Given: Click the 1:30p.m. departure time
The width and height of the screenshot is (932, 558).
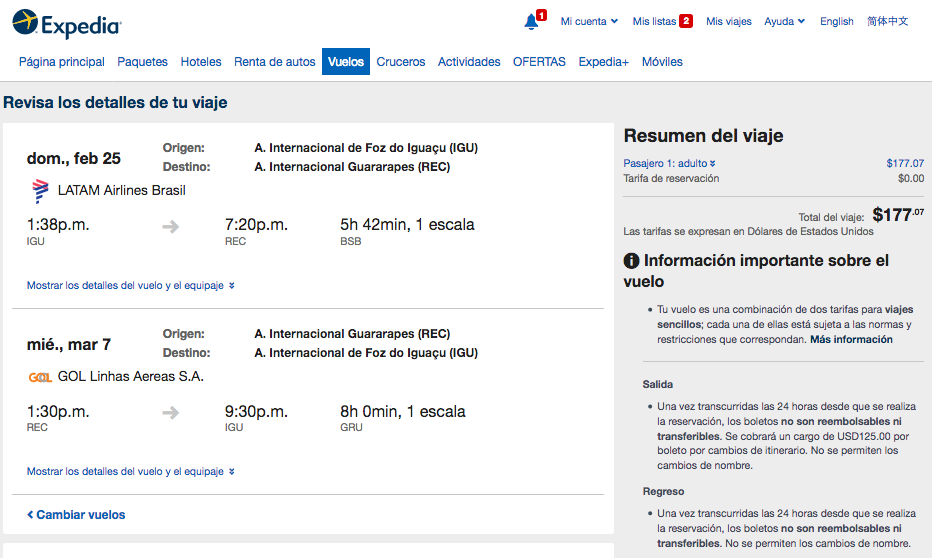Looking at the screenshot, I should click(x=58, y=411).
